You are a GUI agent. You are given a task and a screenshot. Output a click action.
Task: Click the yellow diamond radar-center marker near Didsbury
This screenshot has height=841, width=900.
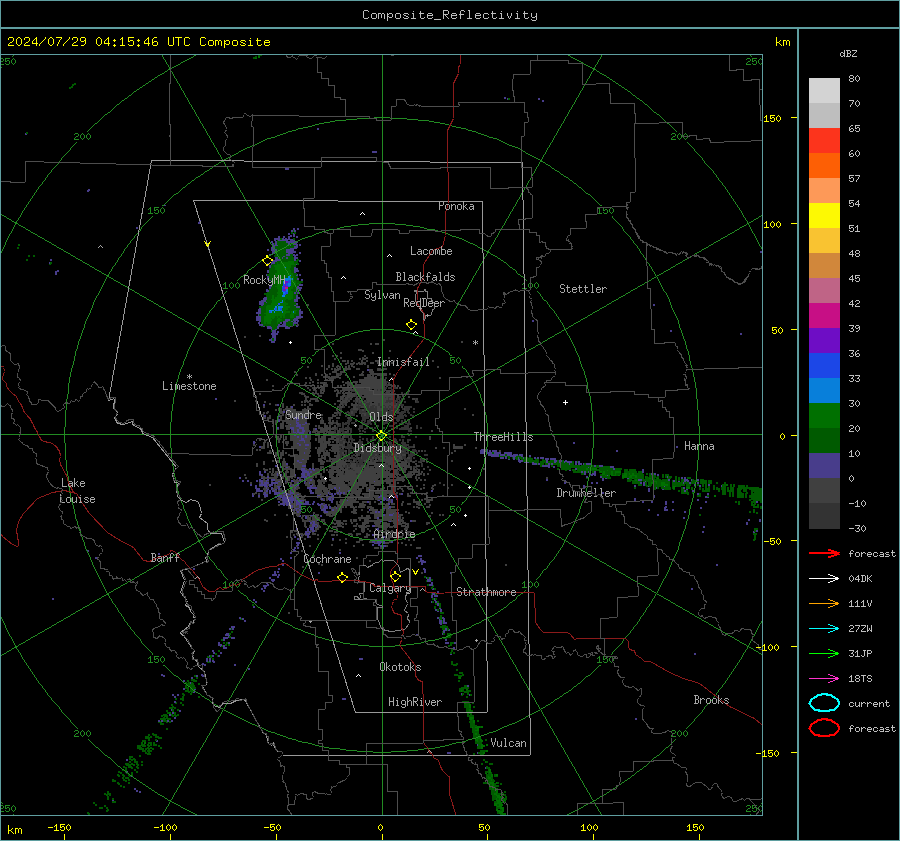(x=381, y=436)
